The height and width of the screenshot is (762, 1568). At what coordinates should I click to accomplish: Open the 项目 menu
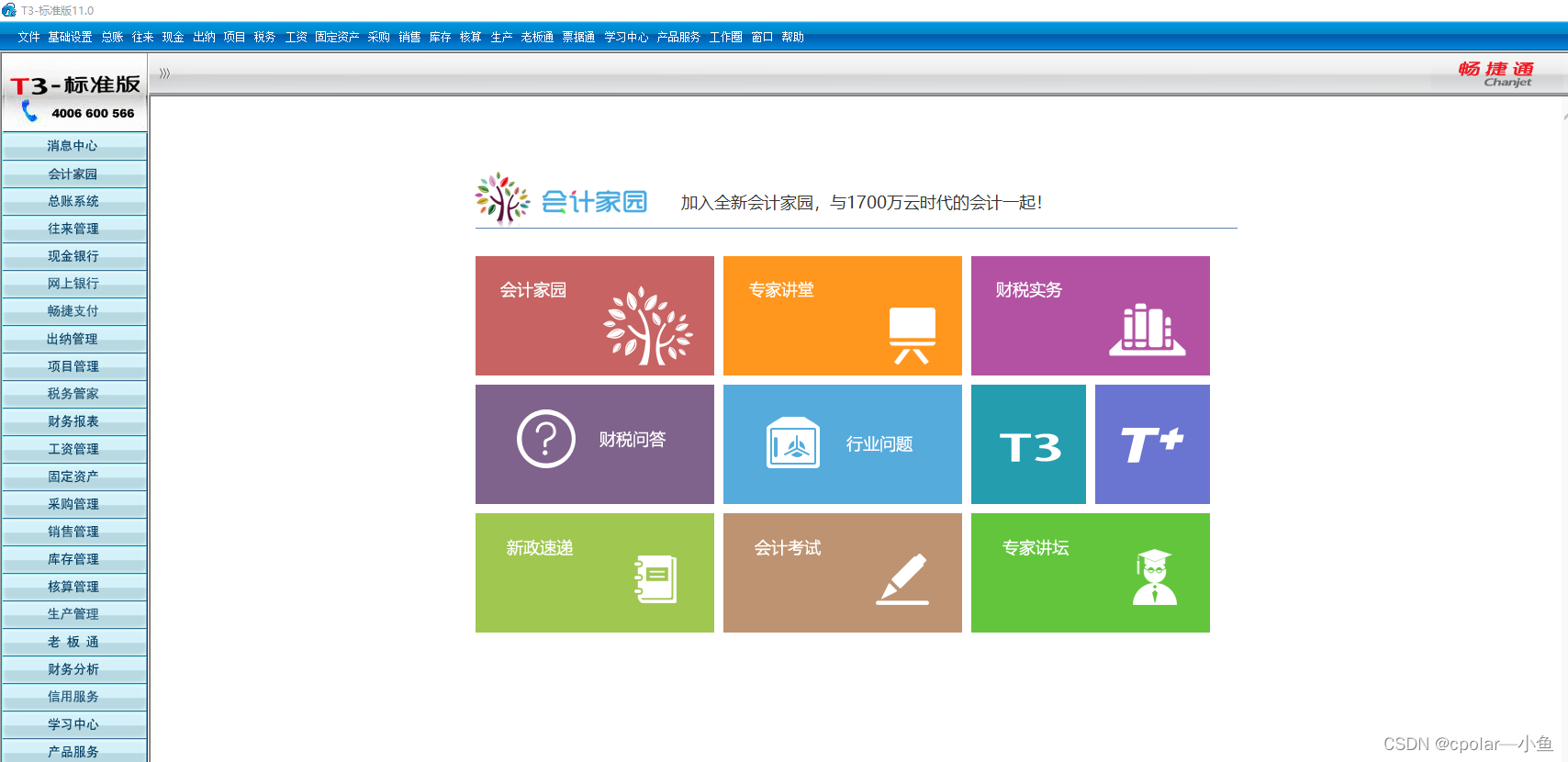coord(234,37)
